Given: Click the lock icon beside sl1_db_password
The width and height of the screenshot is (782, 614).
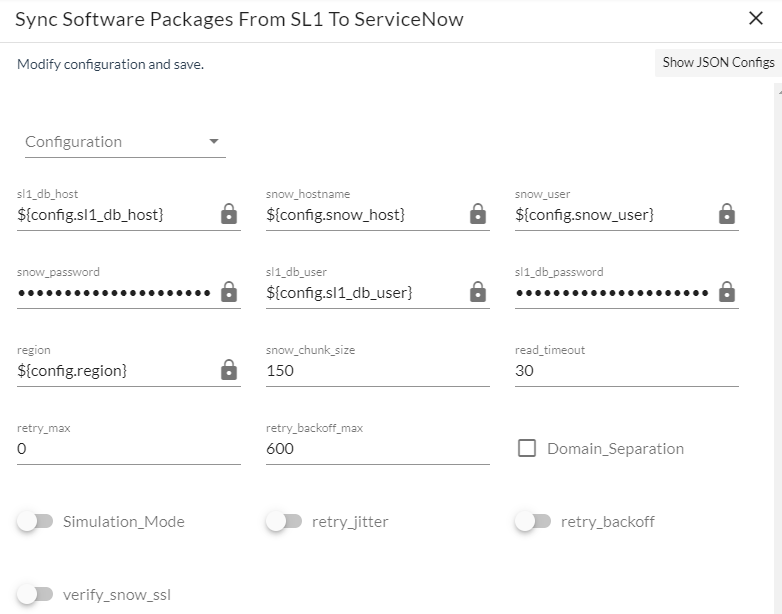Looking at the screenshot, I should (727, 292).
